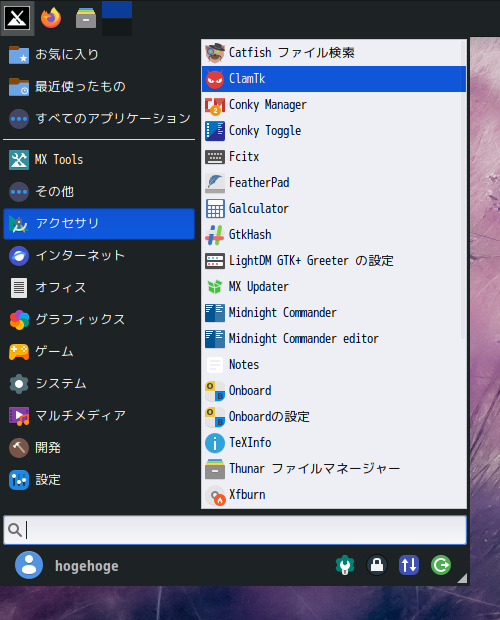Click the Notes app icon
This screenshot has height=620, width=500.
(x=215, y=365)
